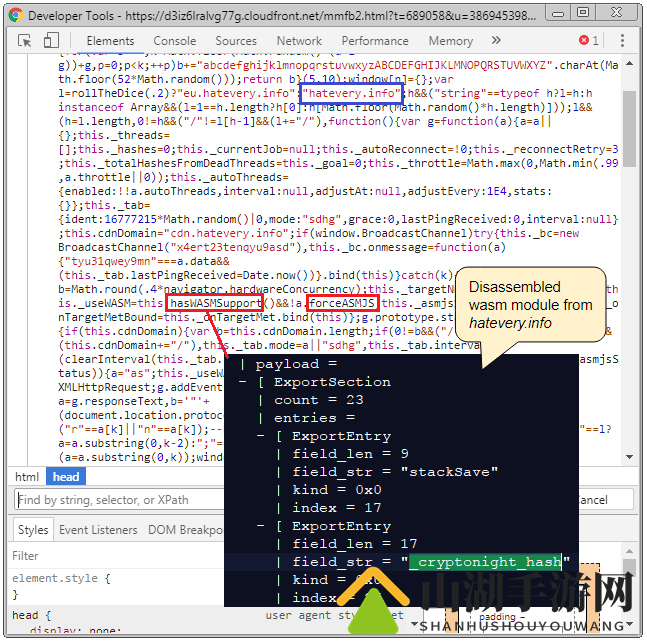
Task: Click the "stackSave" field_str value
Action: click(x=449, y=471)
